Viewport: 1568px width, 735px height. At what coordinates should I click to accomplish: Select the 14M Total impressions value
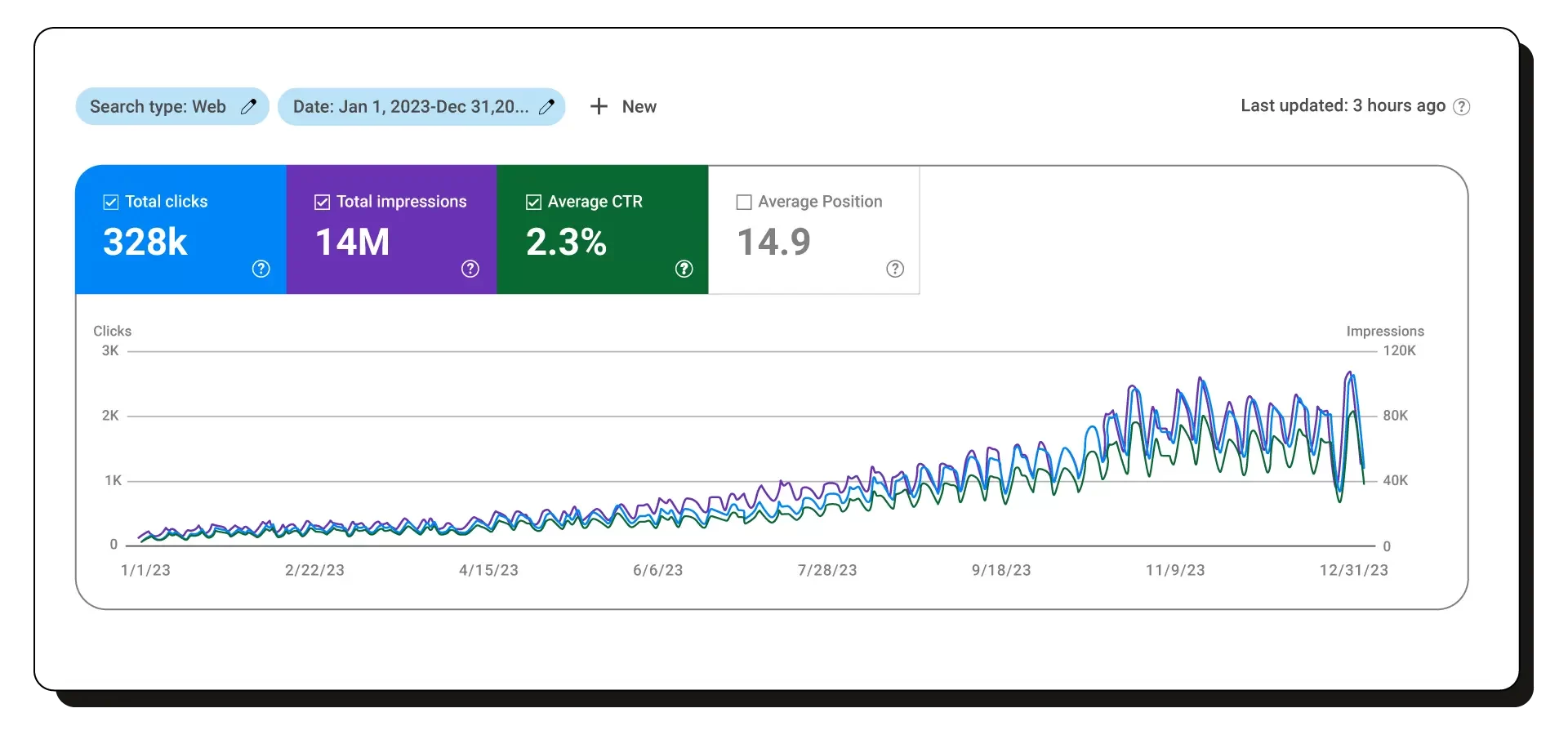click(352, 242)
